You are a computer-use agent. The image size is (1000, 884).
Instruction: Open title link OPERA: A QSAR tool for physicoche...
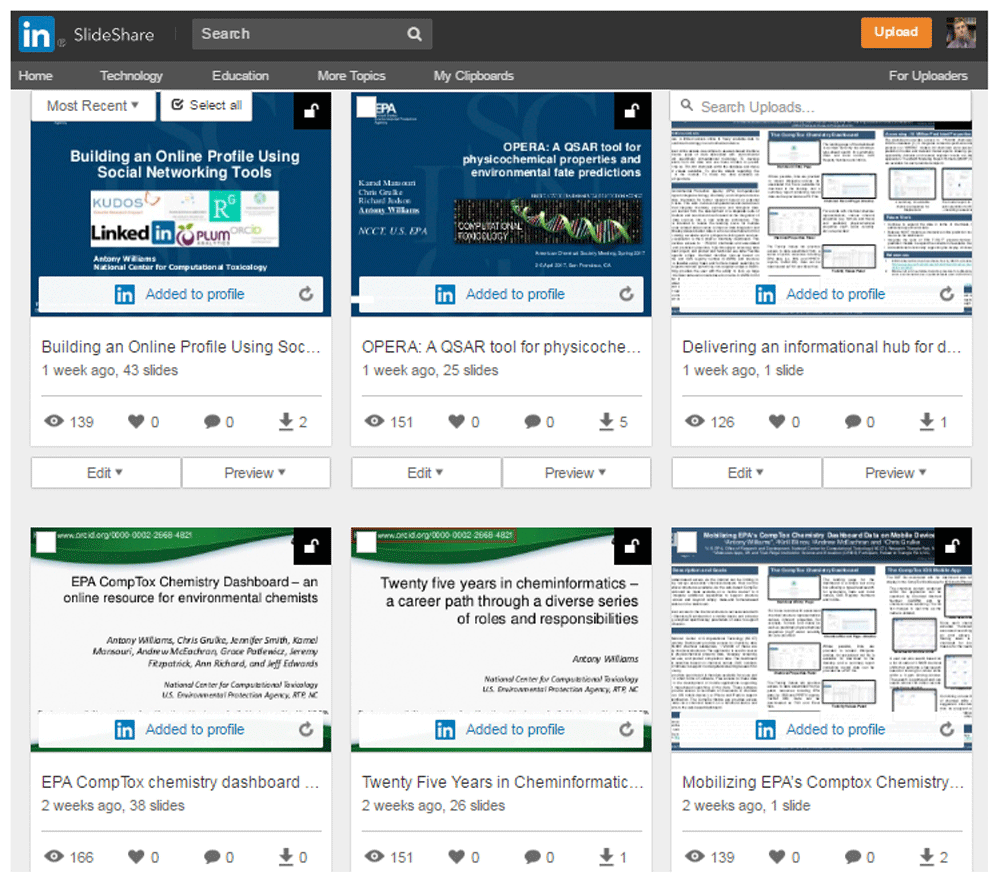[501, 347]
